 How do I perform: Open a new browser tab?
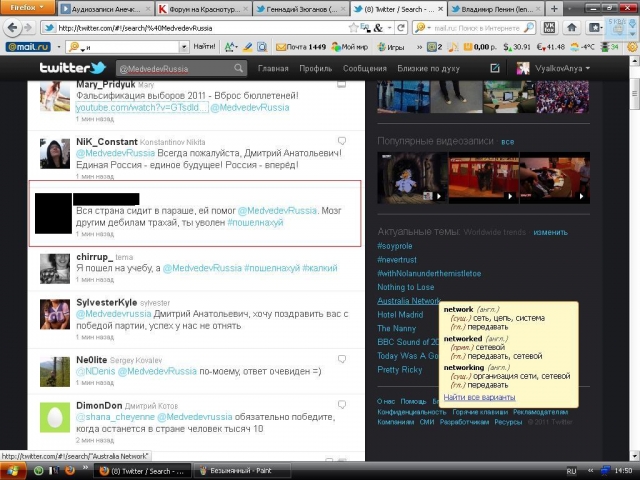554,9
